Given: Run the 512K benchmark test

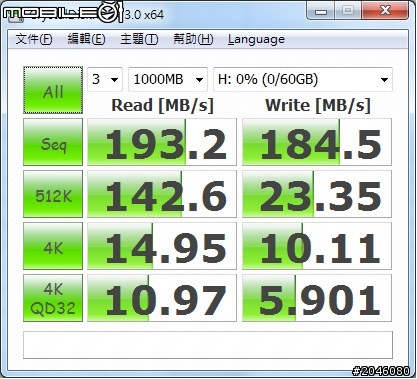Looking at the screenshot, I should (53, 194).
